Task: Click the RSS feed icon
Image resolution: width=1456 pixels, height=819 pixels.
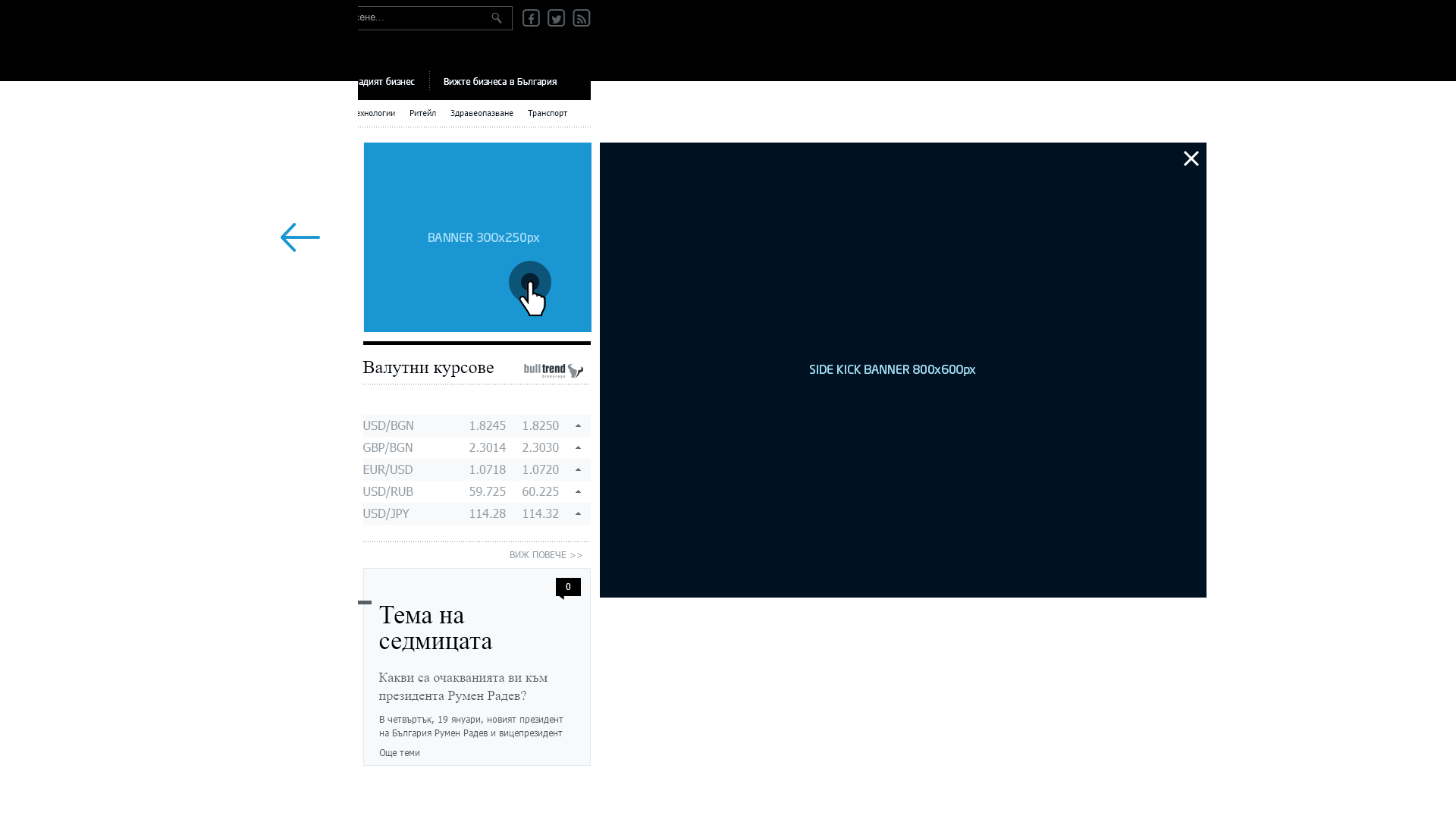Action: (x=582, y=18)
